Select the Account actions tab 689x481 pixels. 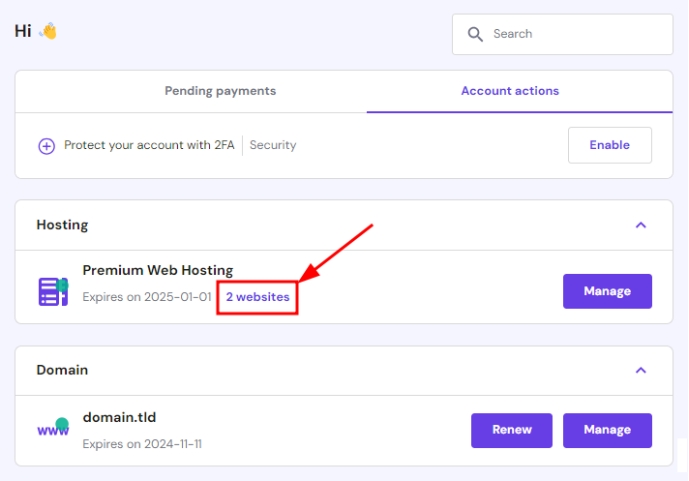510,91
